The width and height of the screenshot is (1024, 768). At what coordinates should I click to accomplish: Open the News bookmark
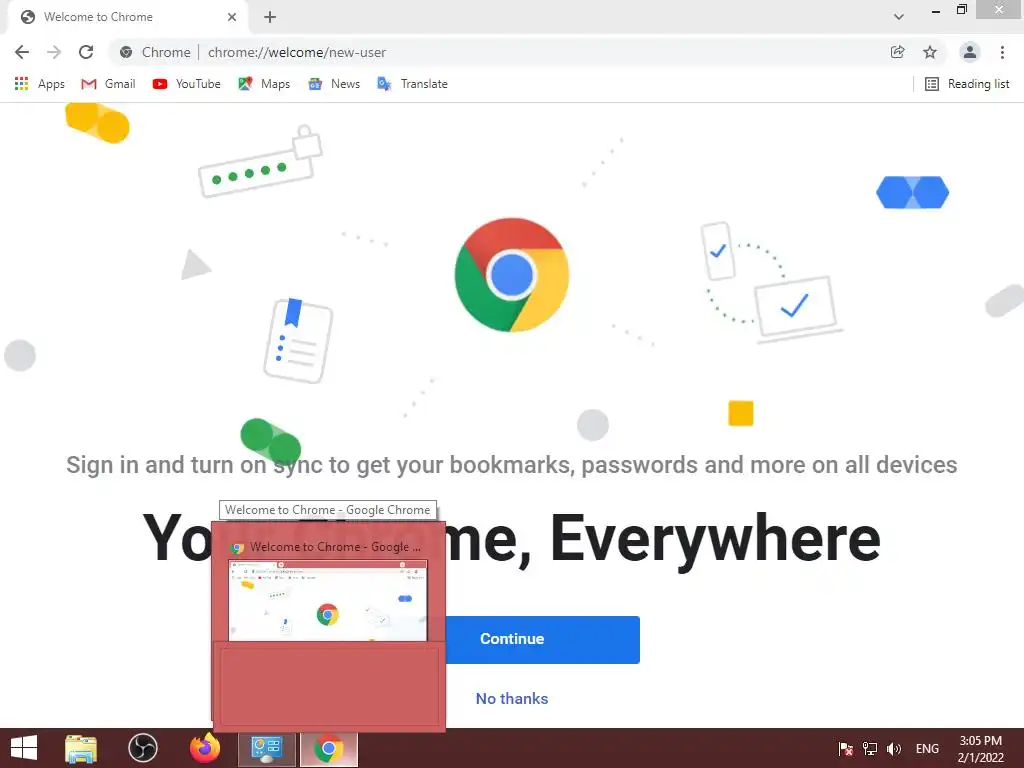tap(334, 84)
